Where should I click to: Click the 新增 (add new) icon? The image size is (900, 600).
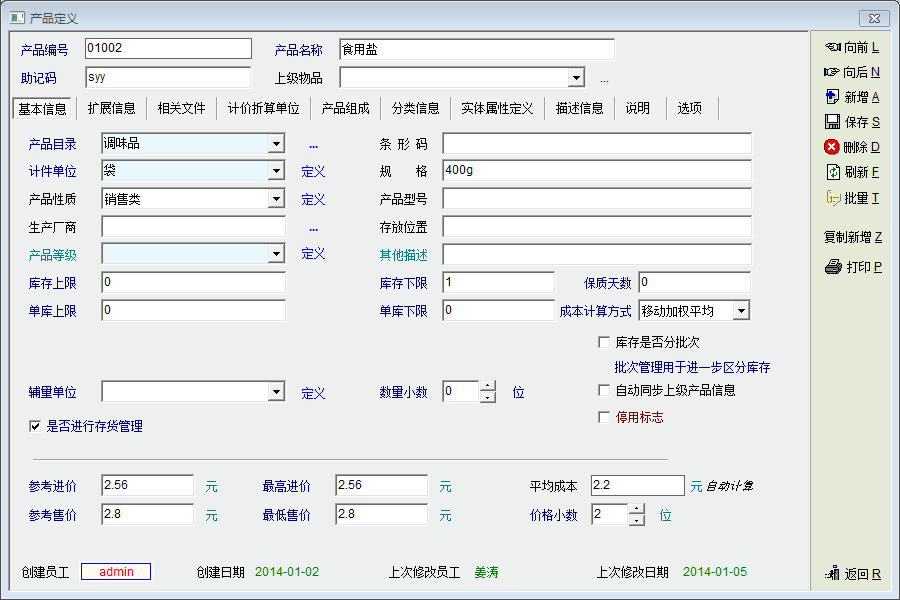pyautogui.click(x=832, y=97)
